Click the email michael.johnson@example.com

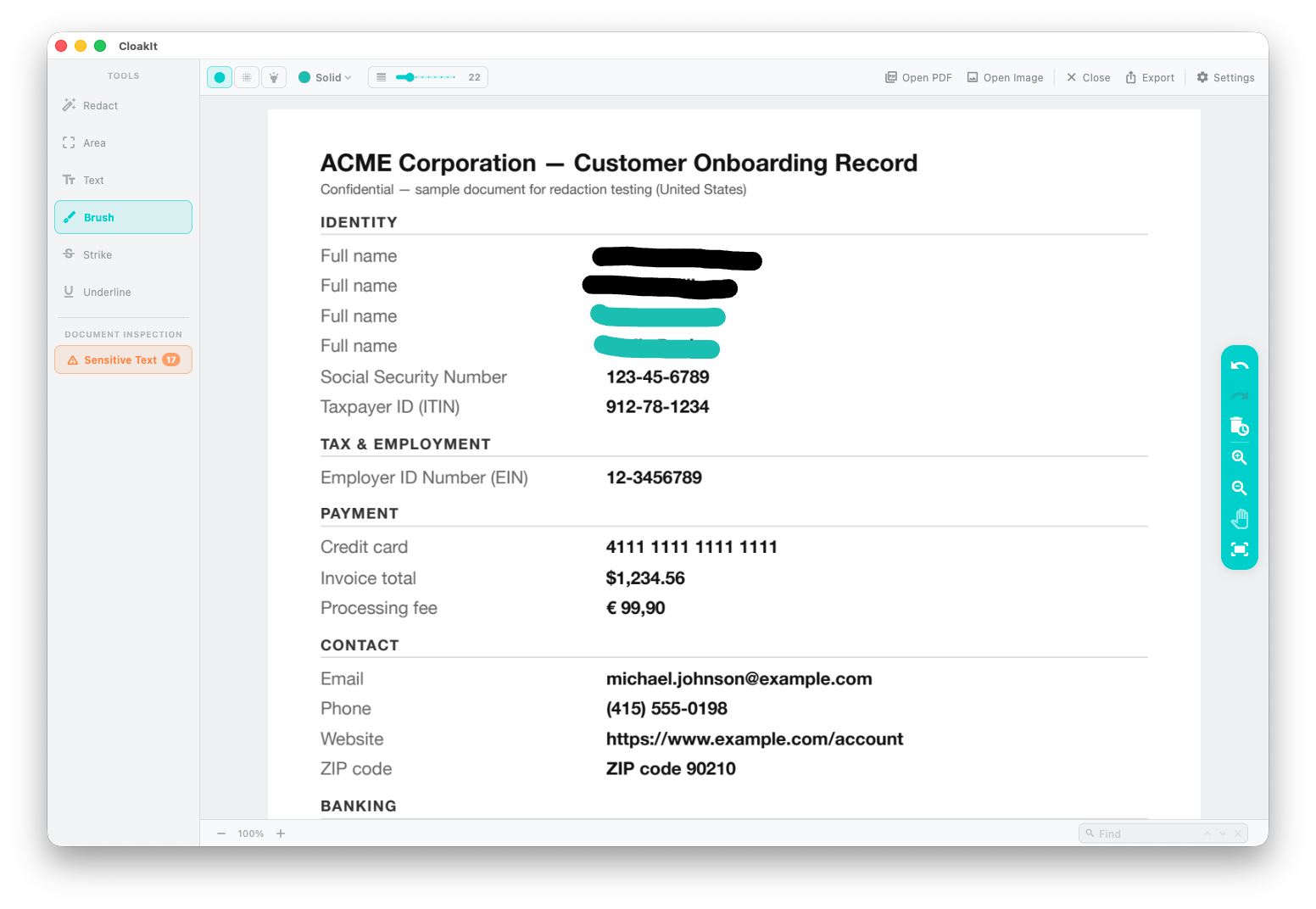pyautogui.click(x=739, y=679)
